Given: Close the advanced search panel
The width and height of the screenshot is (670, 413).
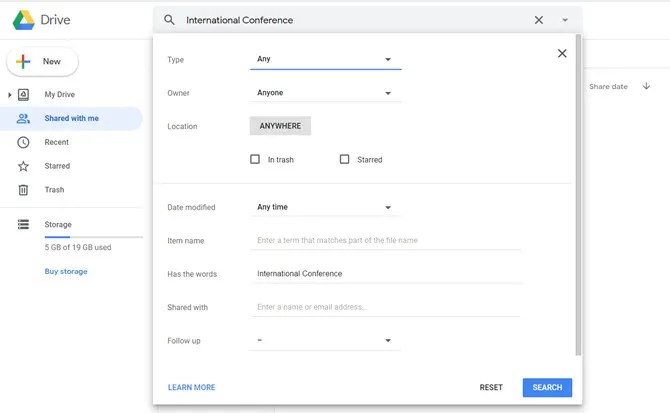Looking at the screenshot, I should pyautogui.click(x=562, y=53).
